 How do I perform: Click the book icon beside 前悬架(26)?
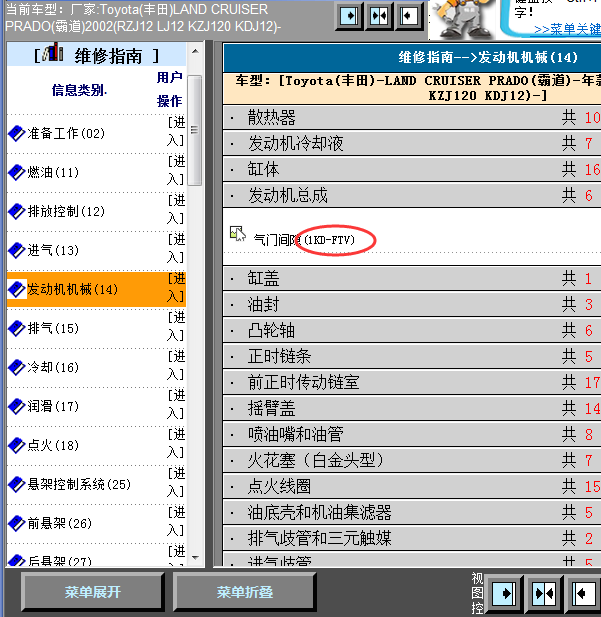(17, 523)
